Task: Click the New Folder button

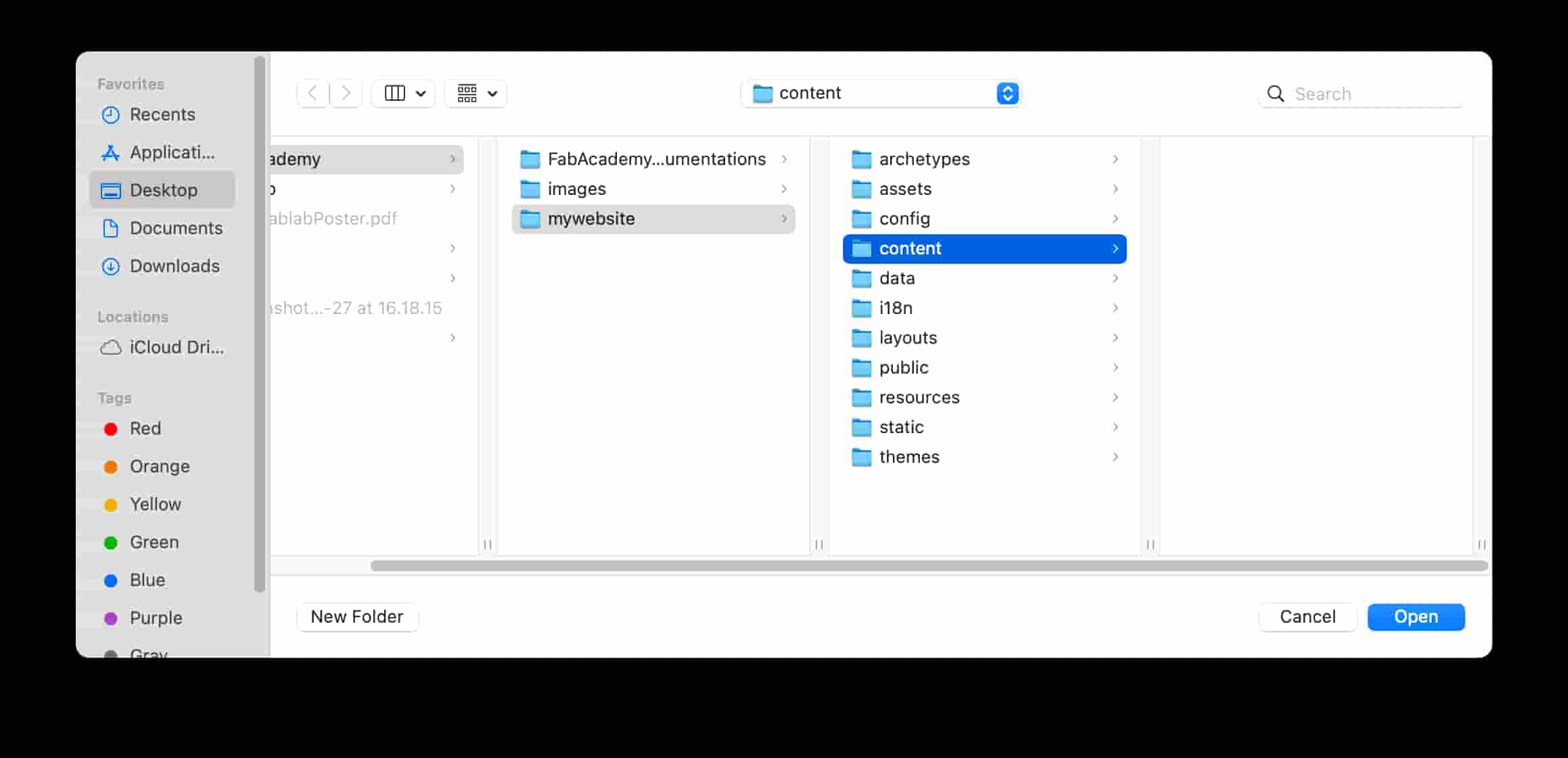Action: pos(357,617)
